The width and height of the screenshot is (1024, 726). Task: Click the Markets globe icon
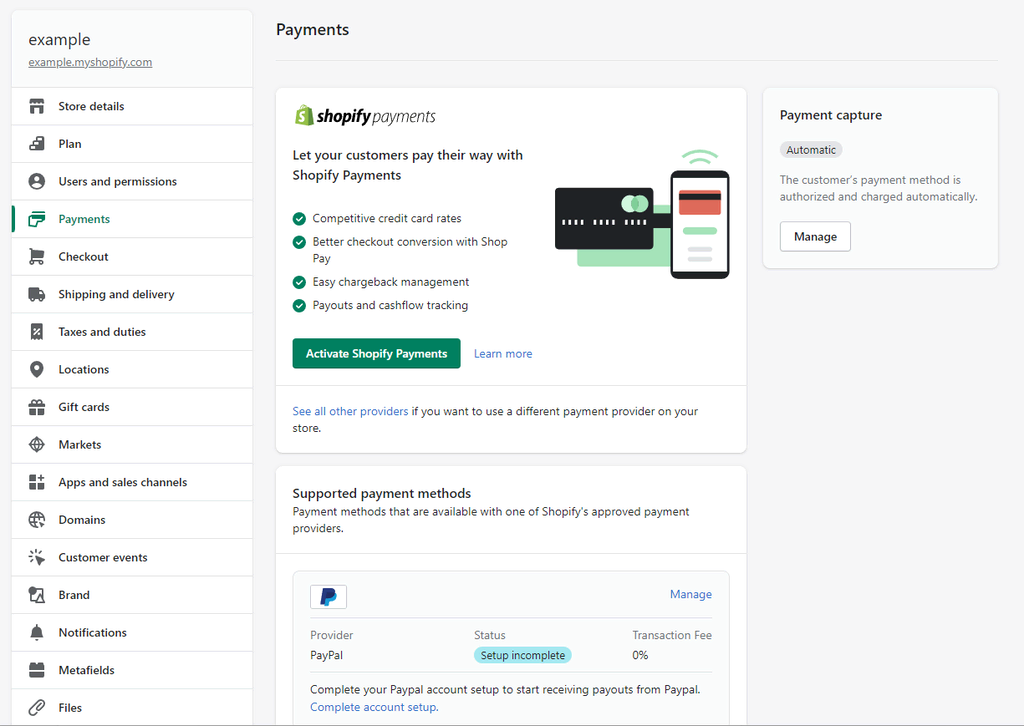tap(37, 445)
